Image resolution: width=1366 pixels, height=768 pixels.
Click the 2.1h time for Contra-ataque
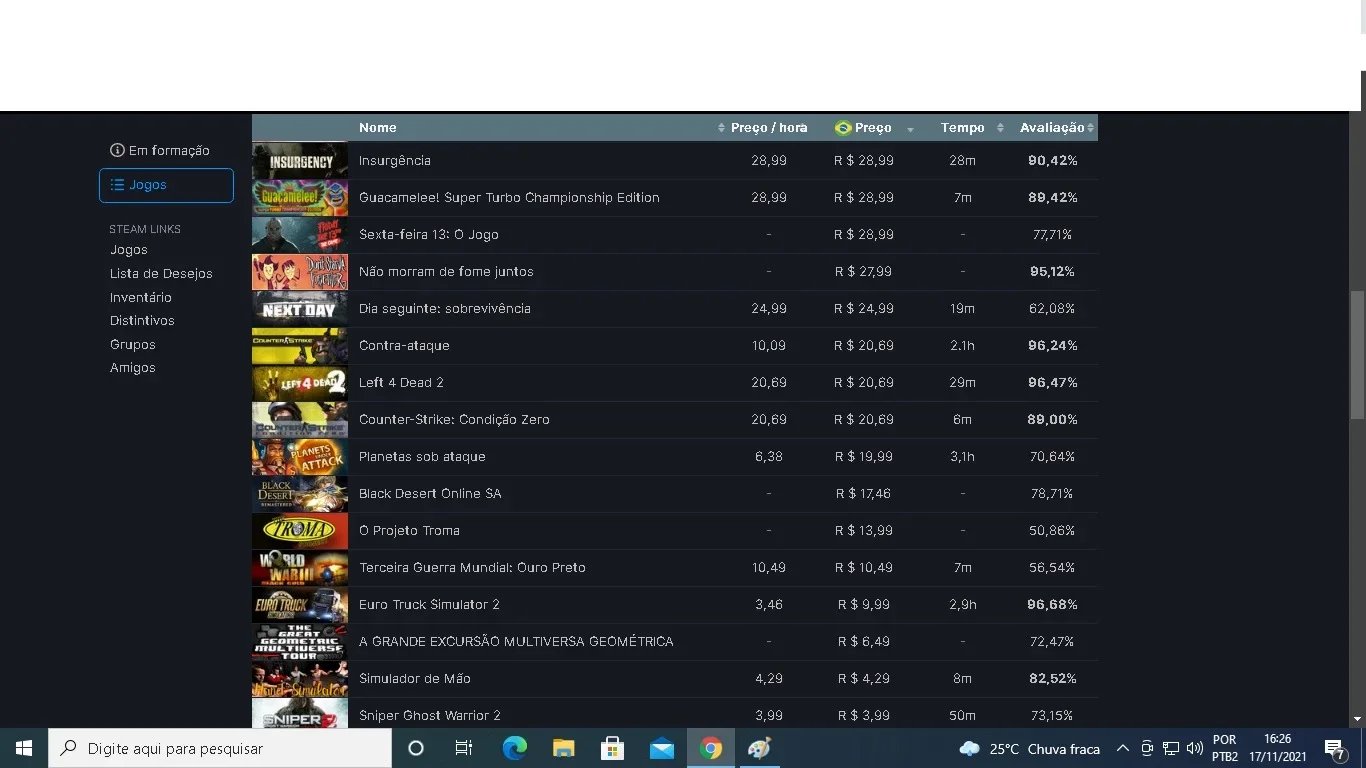[962, 345]
